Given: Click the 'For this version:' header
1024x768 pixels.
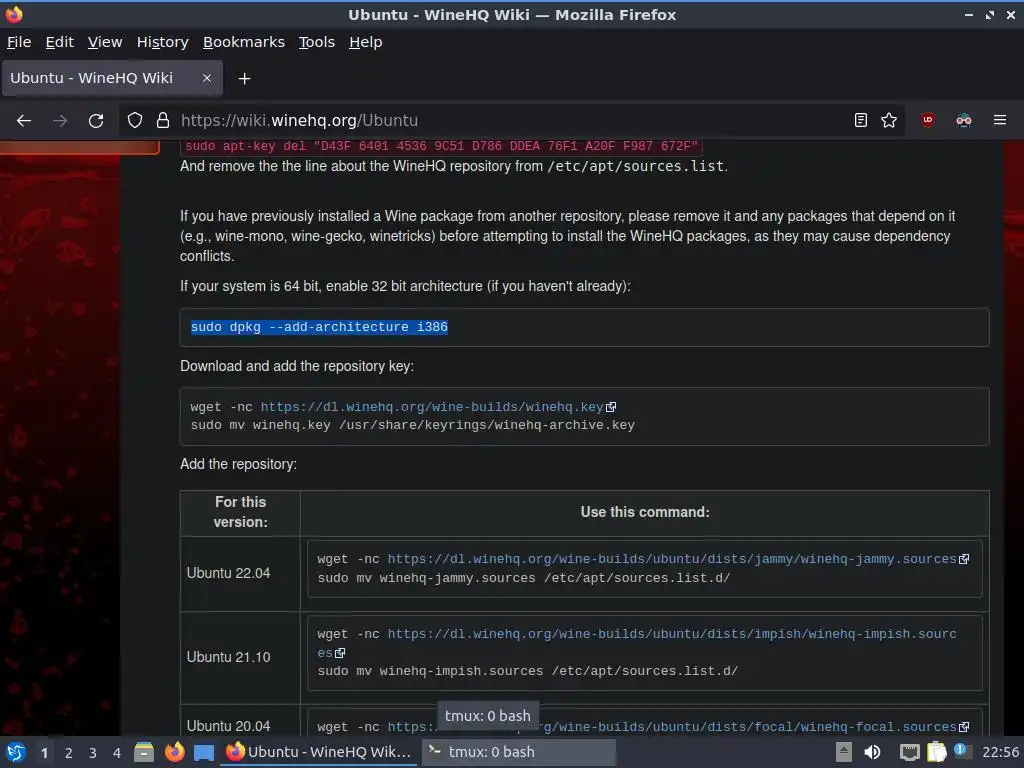Looking at the screenshot, I should pyautogui.click(x=240, y=512).
